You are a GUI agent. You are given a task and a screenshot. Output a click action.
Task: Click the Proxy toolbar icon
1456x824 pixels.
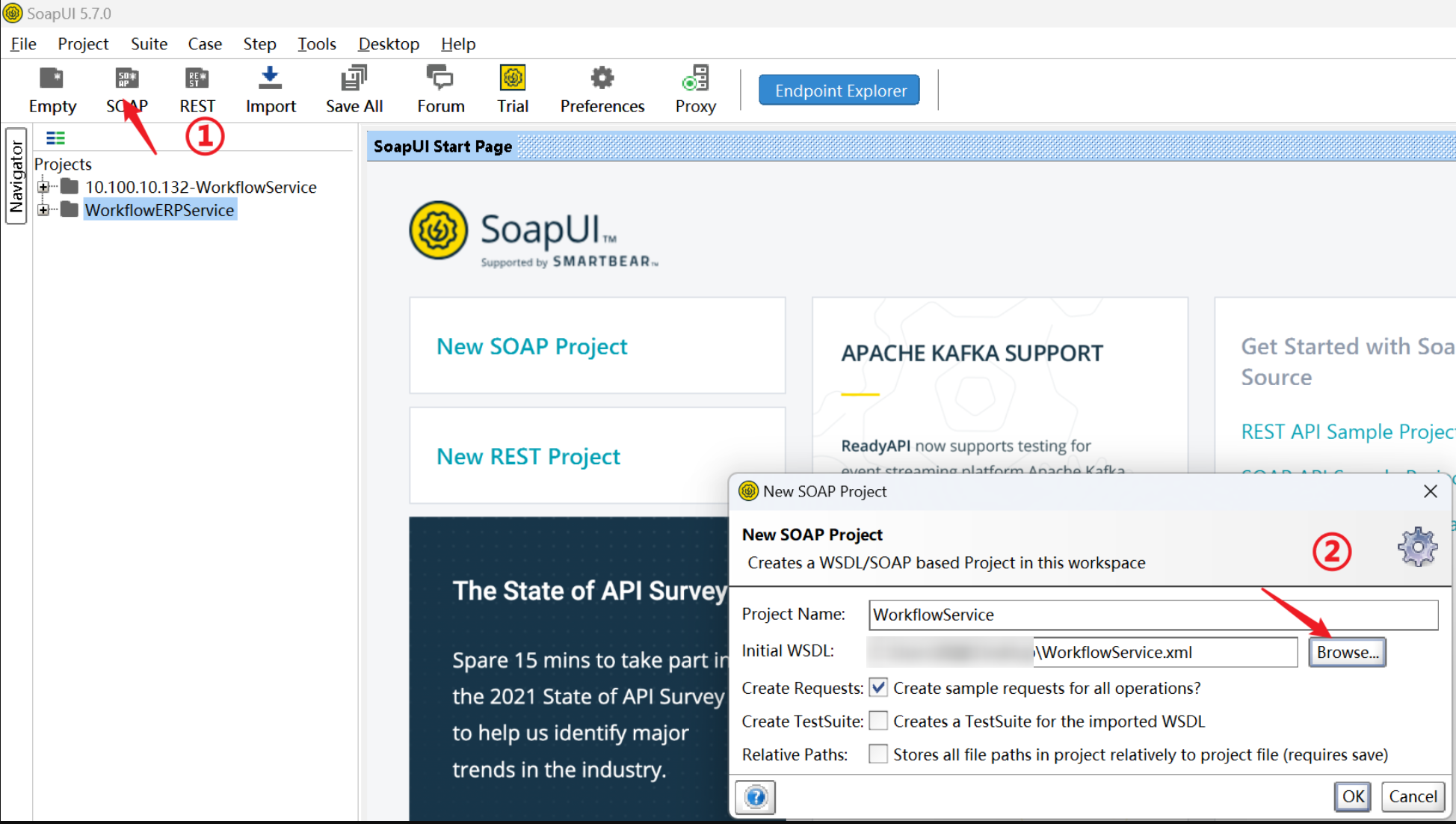coord(695,79)
